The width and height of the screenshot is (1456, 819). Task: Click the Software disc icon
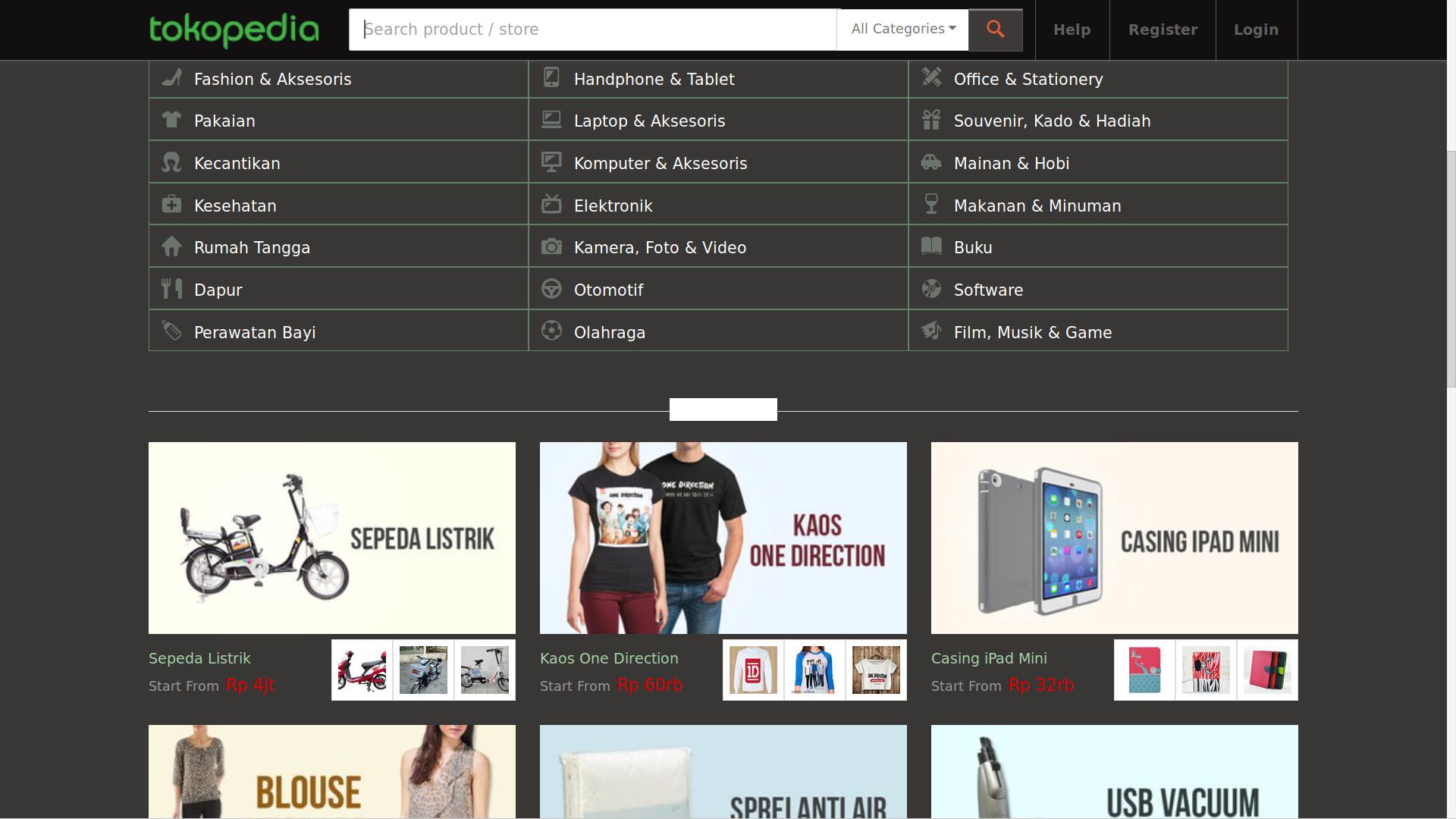coord(932,289)
